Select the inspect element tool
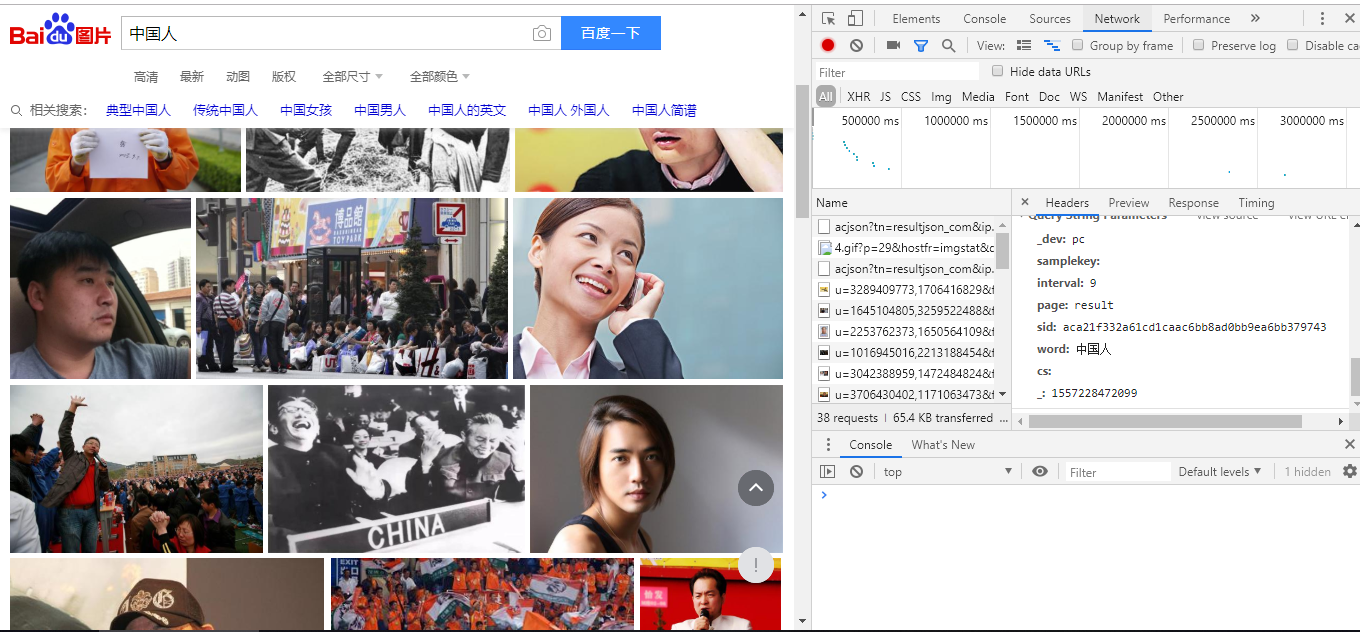Screen dimensions: 1360x632 coord(829,17)
